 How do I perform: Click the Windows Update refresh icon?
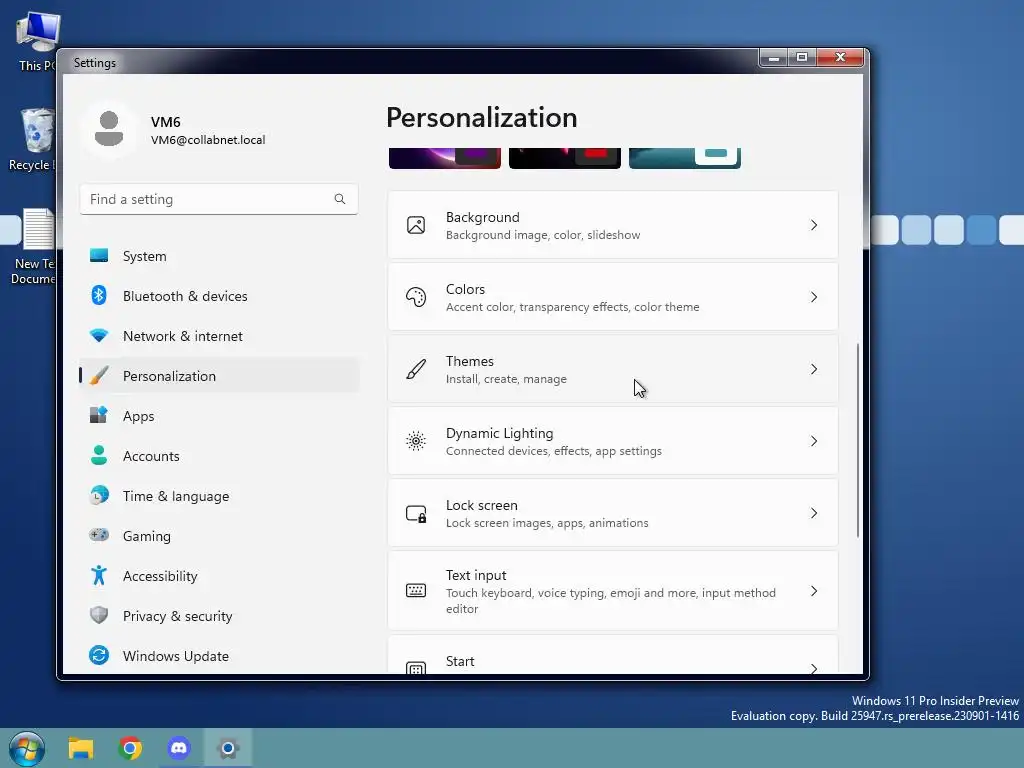(x=99, y=655)
